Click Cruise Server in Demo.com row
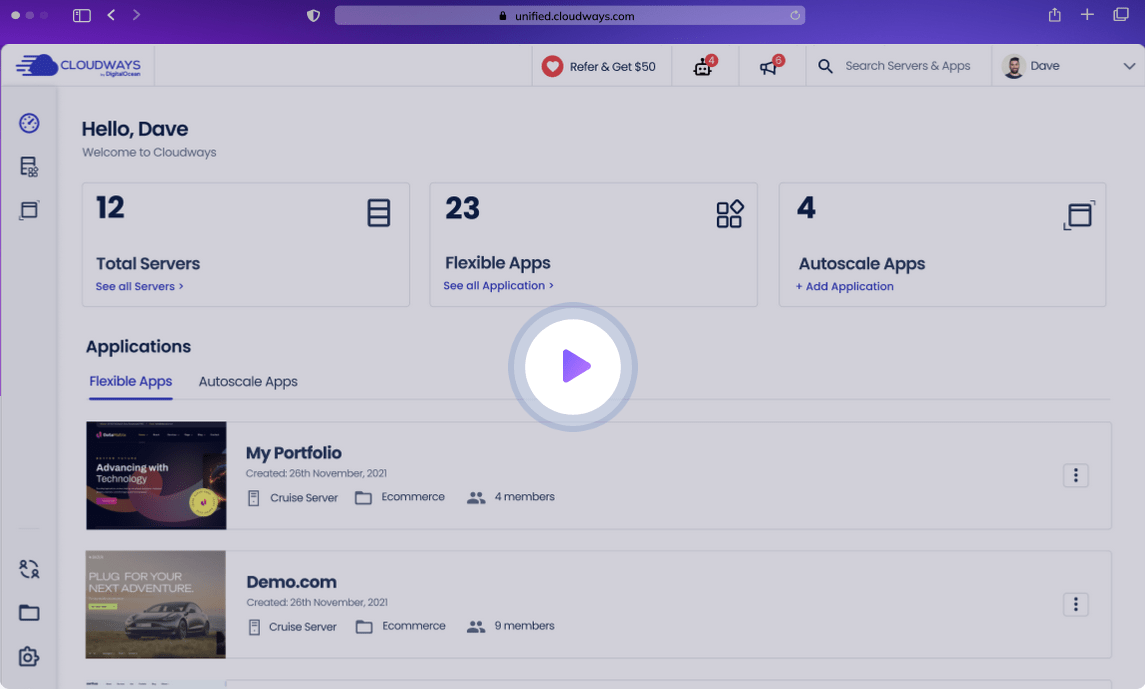1145x689 pixels. pyautogui.click(x=302, y=627)
